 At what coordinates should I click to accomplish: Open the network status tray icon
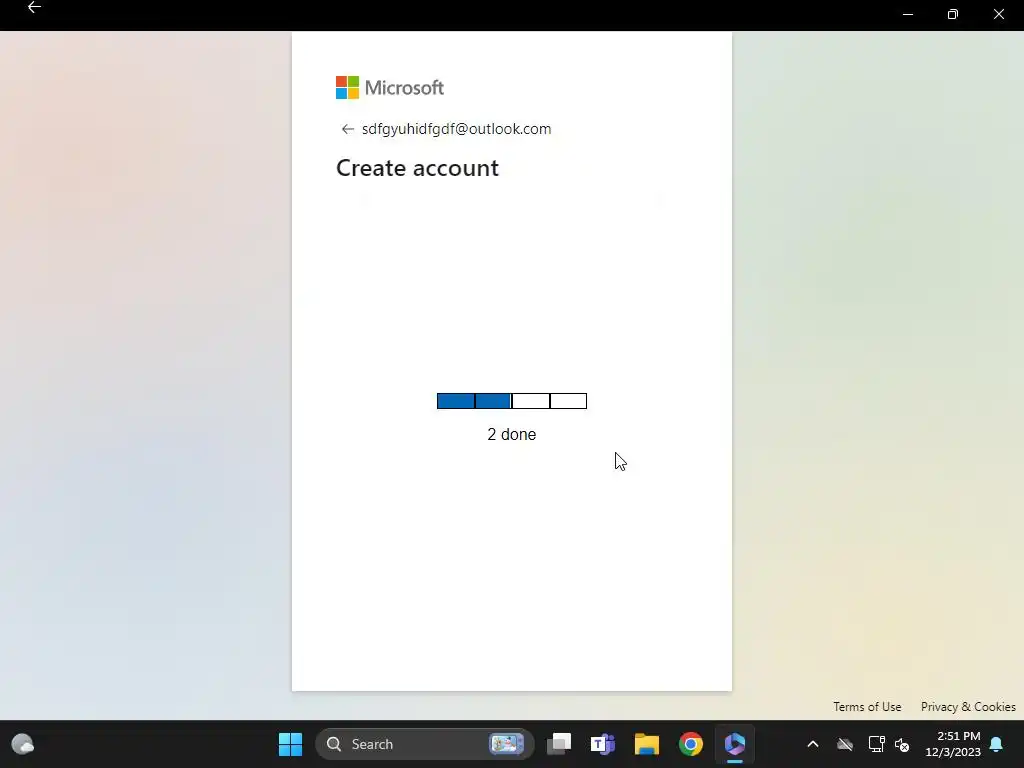point(876,744)
